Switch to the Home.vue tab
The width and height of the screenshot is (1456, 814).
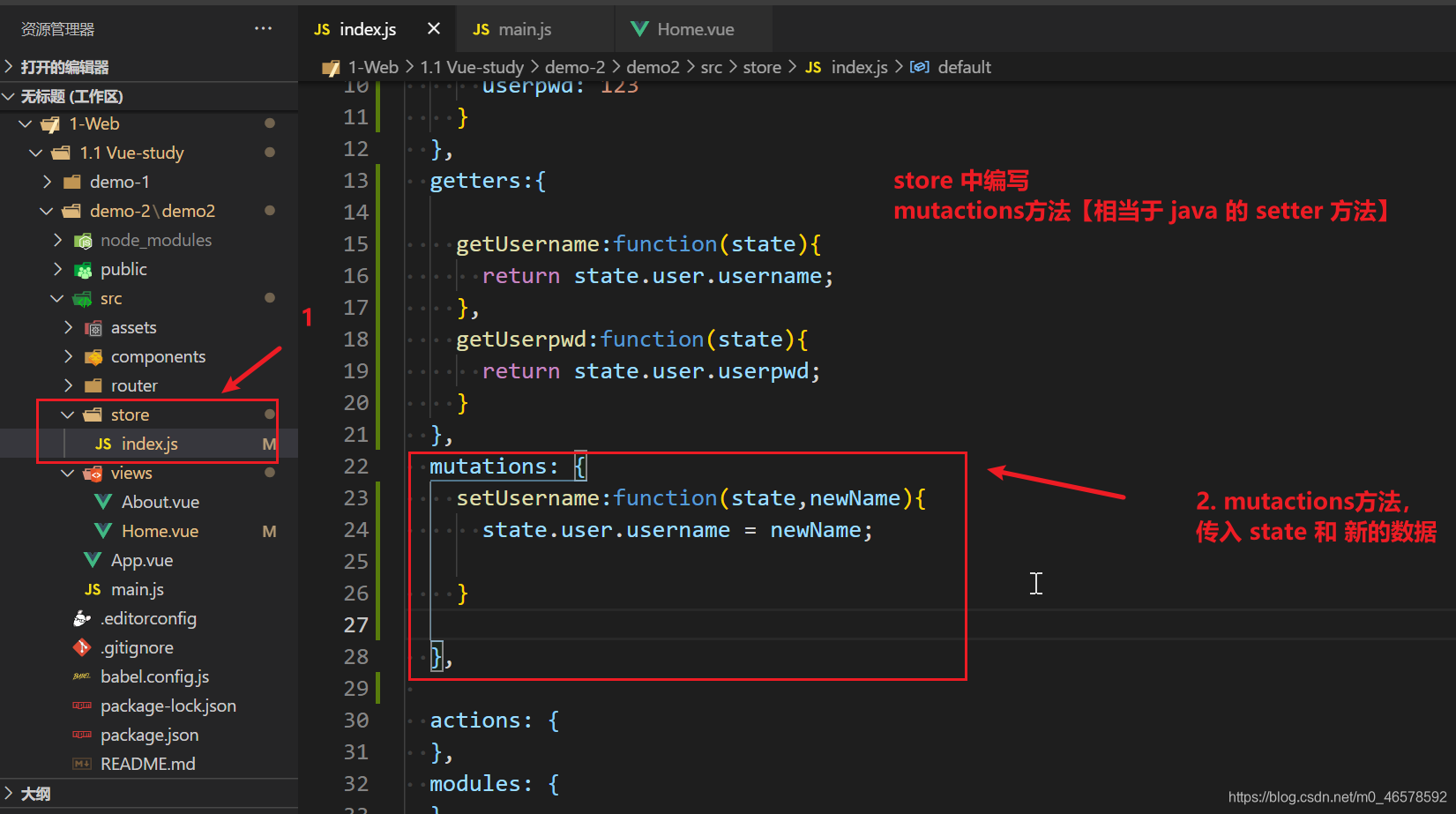pyautogui.click(x=694, y=29)
